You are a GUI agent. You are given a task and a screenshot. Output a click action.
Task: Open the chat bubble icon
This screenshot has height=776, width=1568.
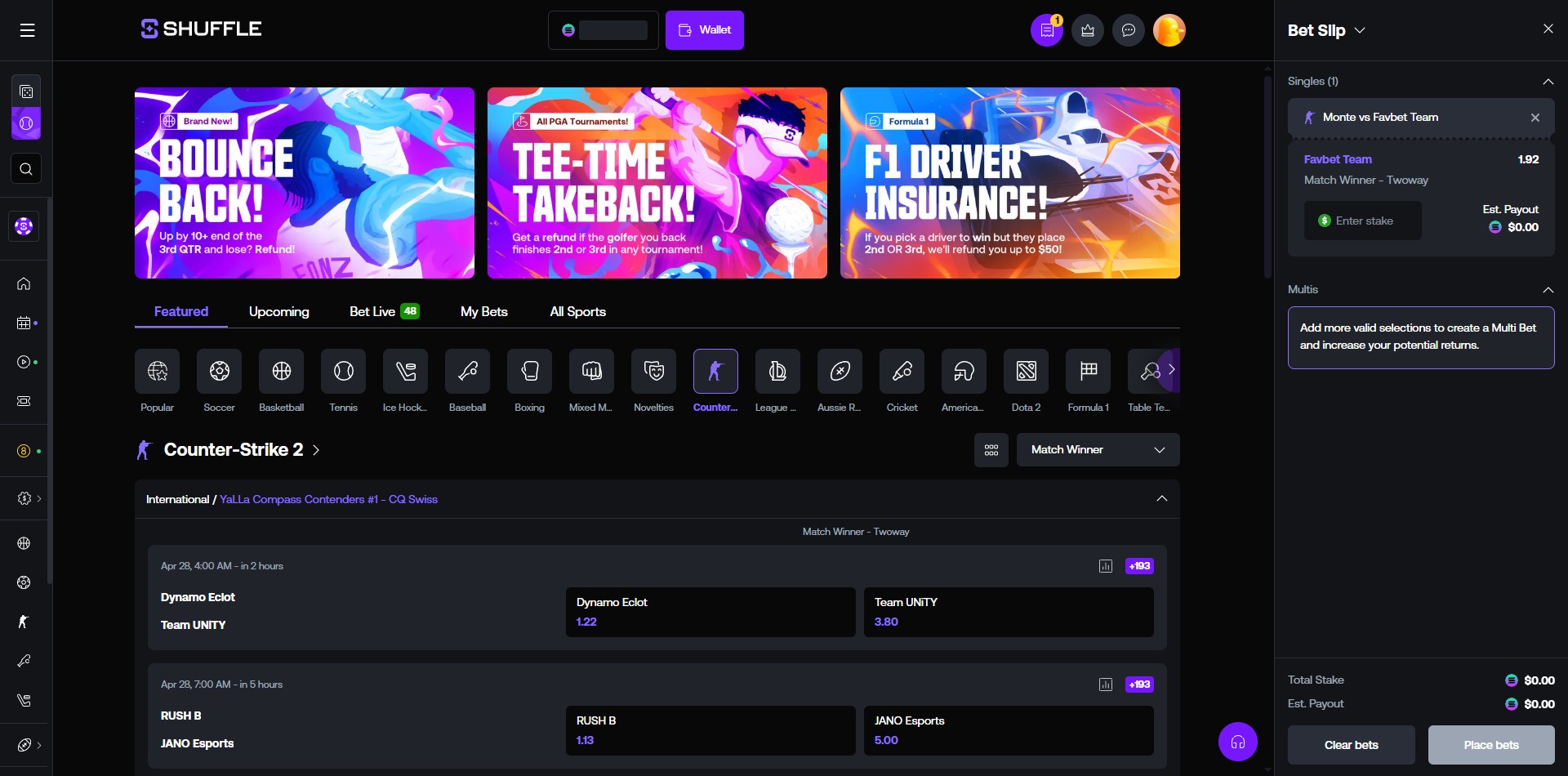tap(1129, 30)
